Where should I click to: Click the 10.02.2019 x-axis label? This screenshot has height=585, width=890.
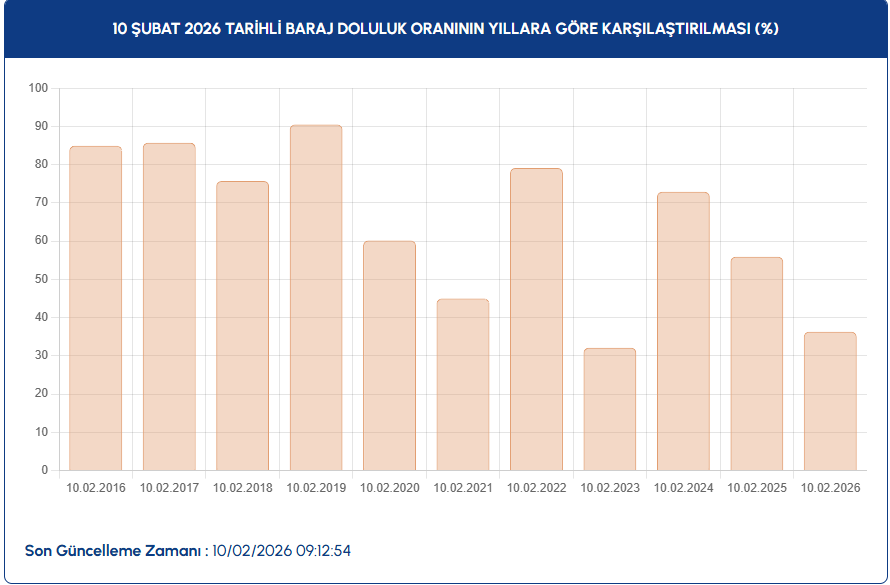(x=316, y=488)
